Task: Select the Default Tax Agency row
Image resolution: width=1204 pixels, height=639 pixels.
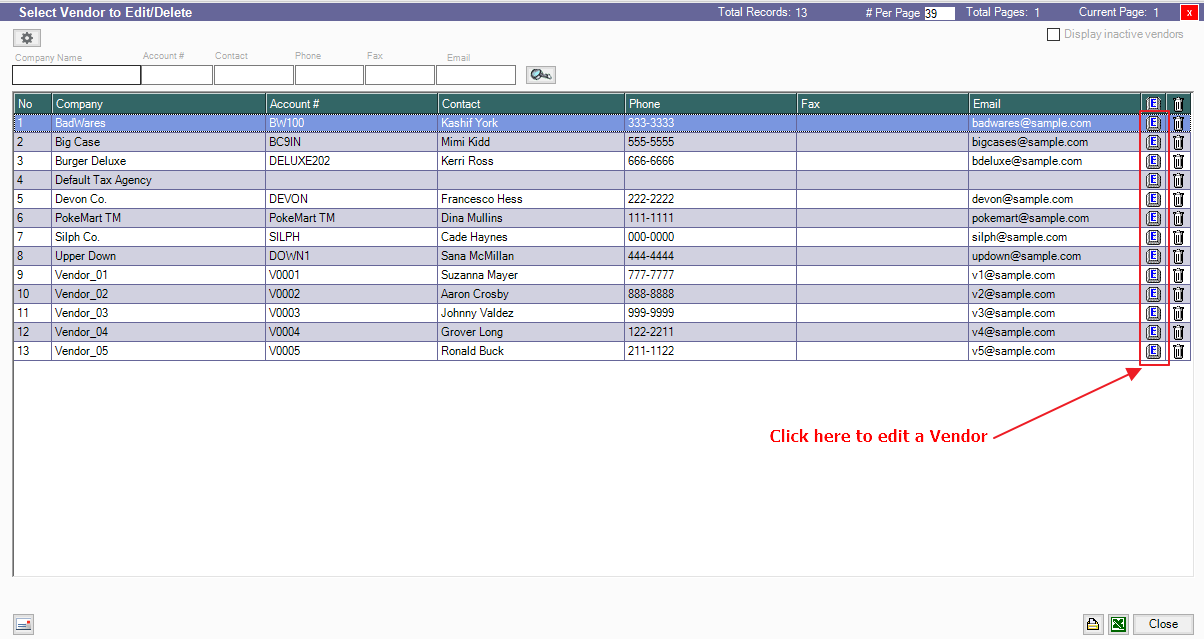Action: tap(158, 180)
